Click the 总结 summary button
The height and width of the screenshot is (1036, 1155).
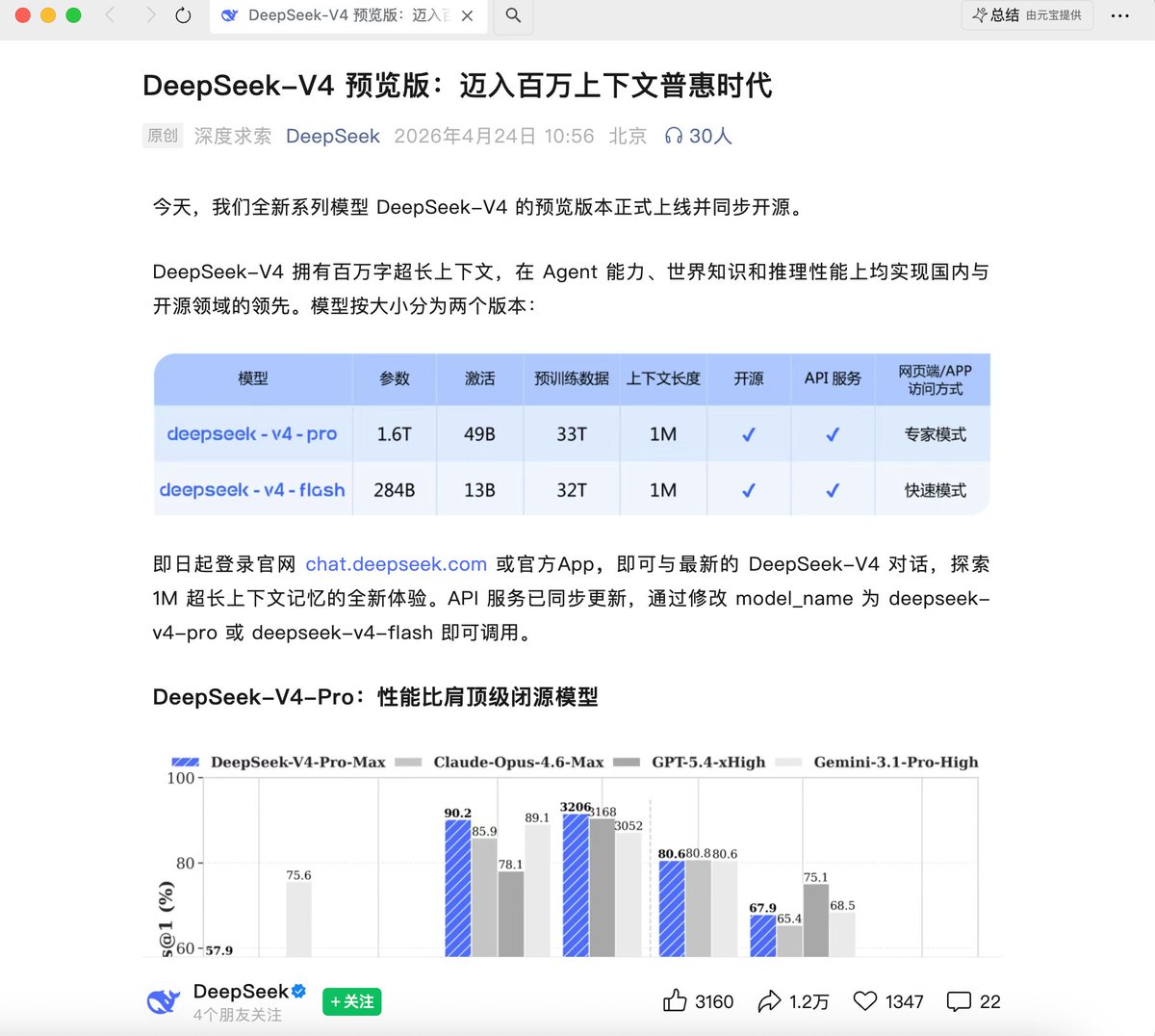click(x=1027, y=15)
